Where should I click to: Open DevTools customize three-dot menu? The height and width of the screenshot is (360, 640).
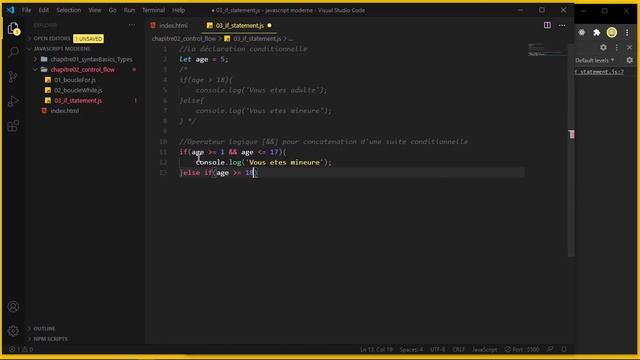617,48
